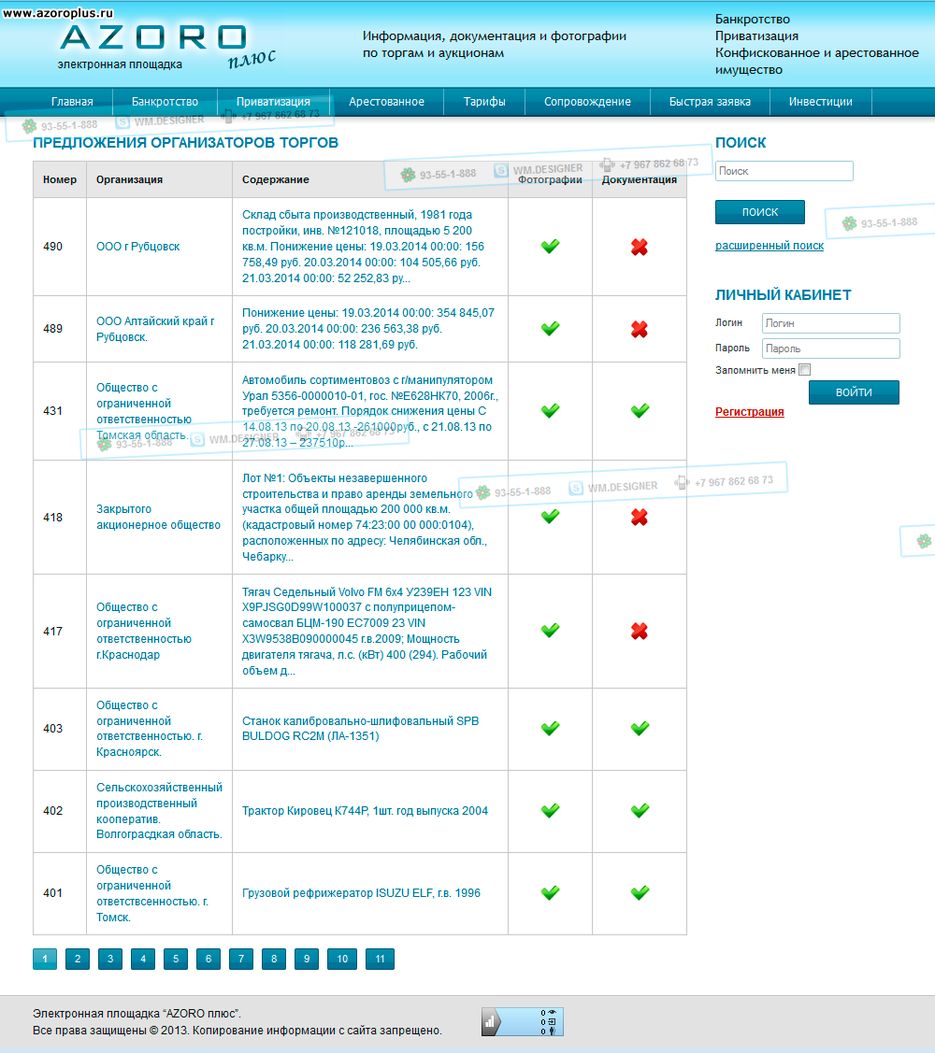Go to page 8 of results
The width and height of the screenshot is (935, 1053).
click(x=273, y=959)
